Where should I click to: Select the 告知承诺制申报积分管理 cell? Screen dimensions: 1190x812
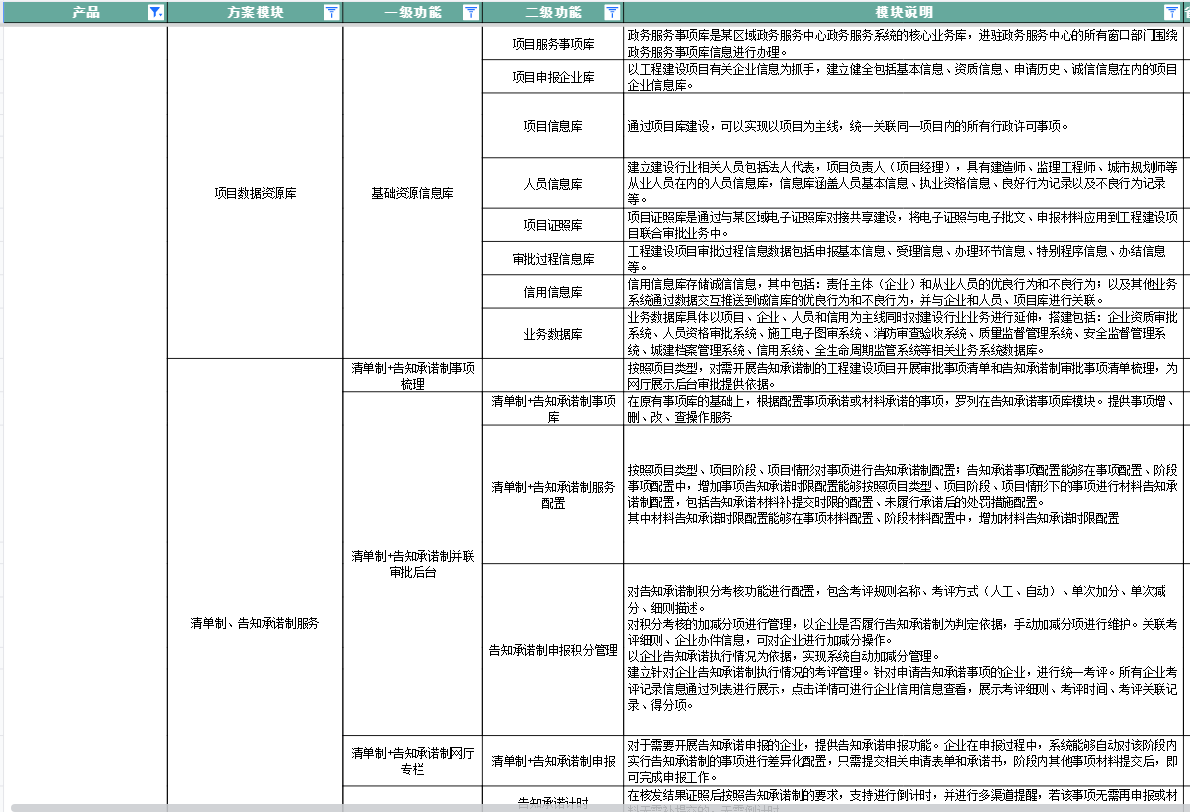(x=553, y=650)
